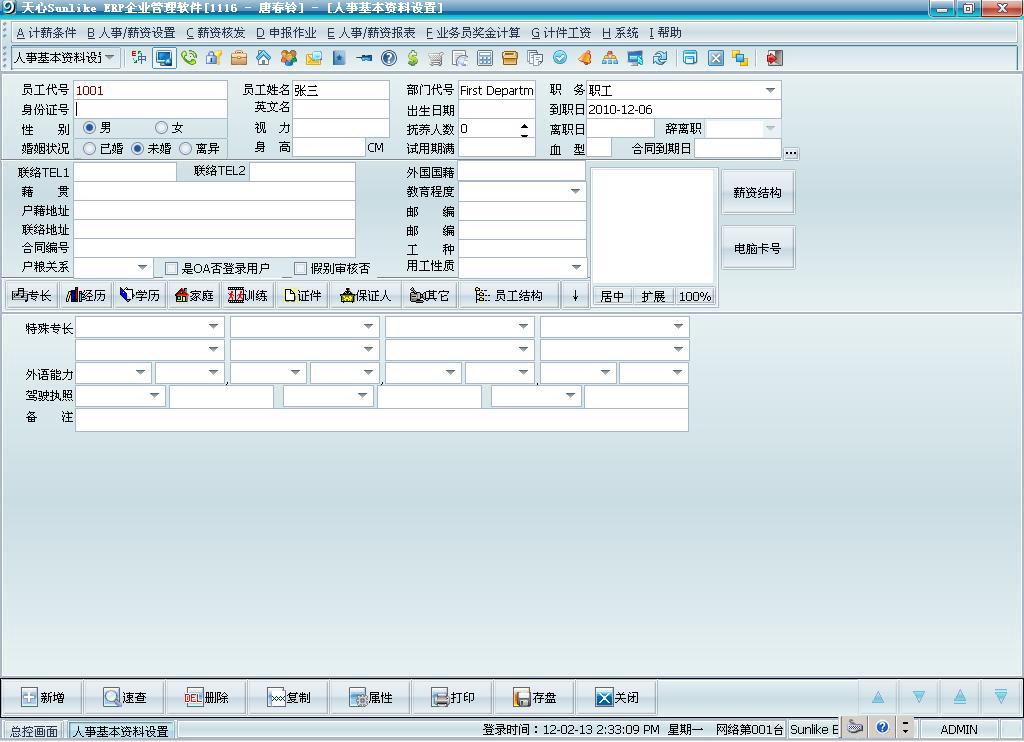Image resolution: width=1024 pixels, height=742 pixels.
Task: Select the 女 gender radio button
Action: pyautogui.click(x=161, y=127)
